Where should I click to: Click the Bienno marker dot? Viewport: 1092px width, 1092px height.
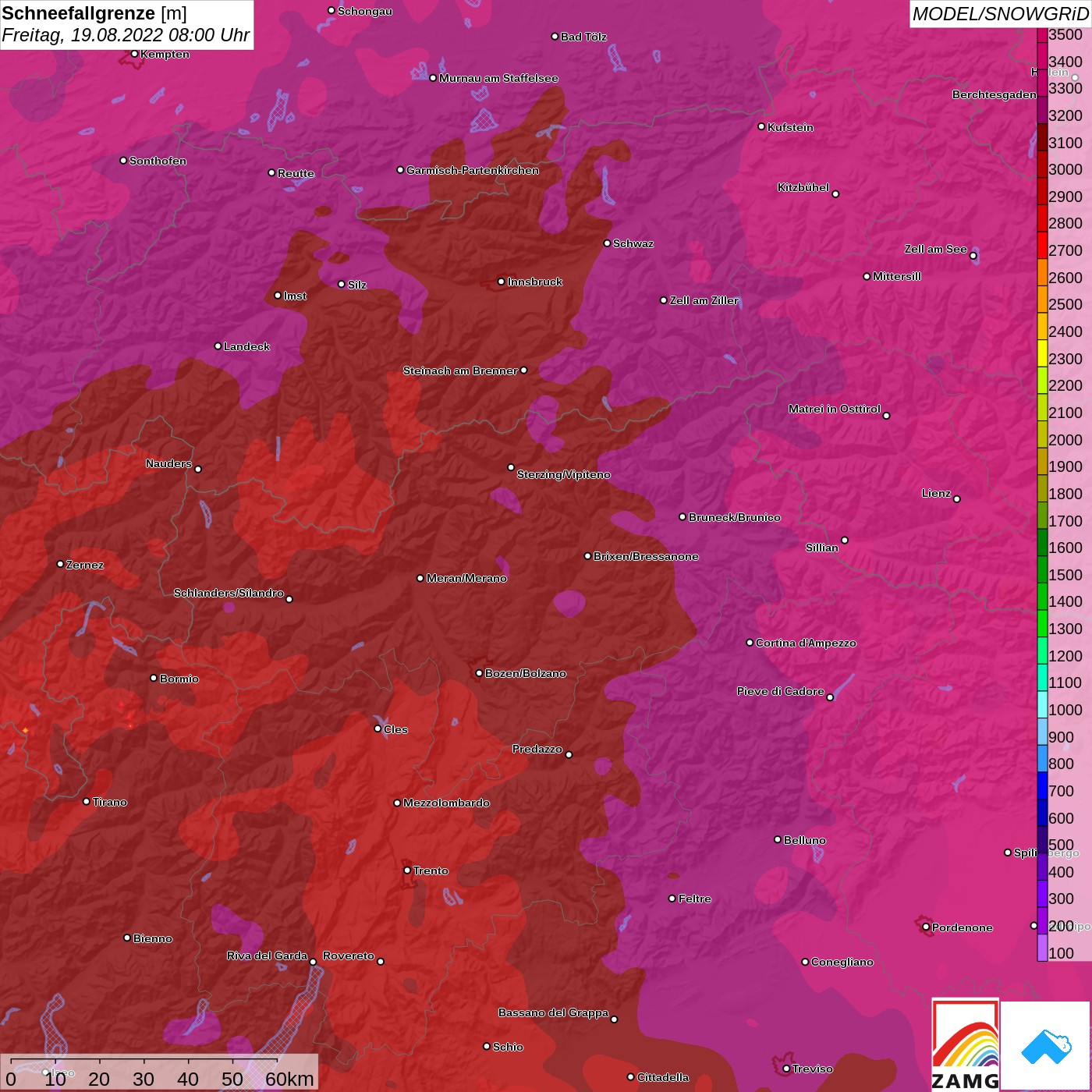[x=127, y=938]
